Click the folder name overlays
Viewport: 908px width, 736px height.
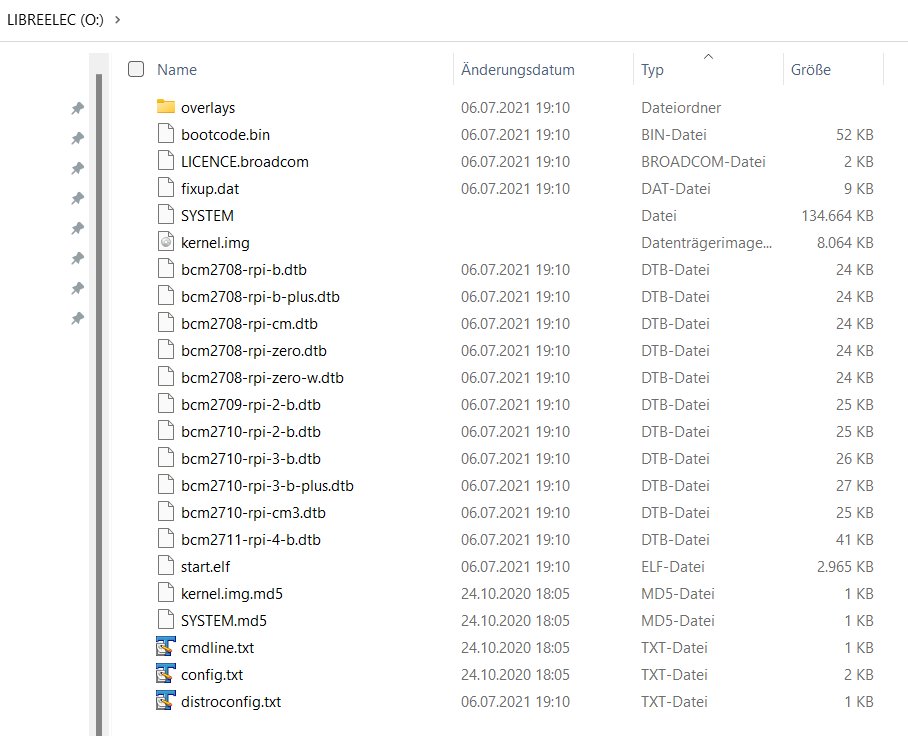[208, 108]
